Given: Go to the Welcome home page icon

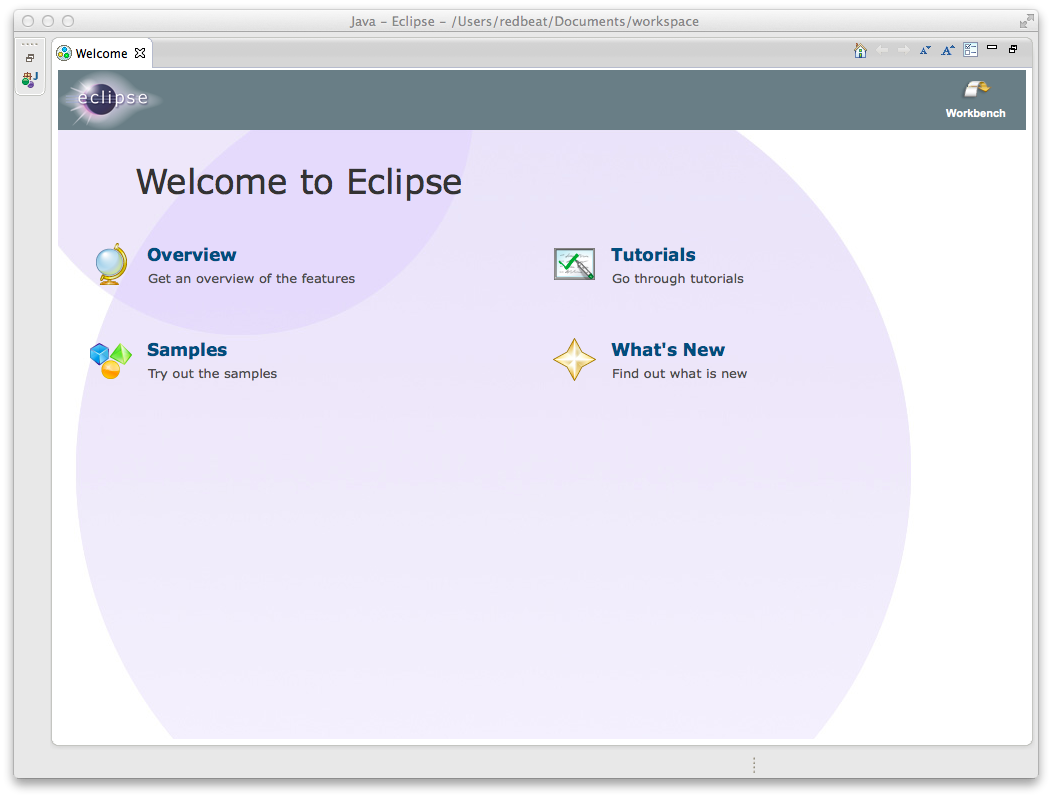Looking at the screenshot, I should tap(860, 50).
